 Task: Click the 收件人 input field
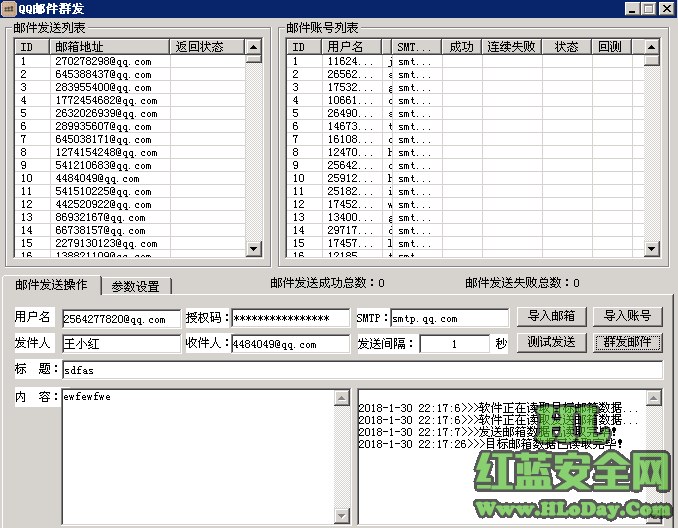(291, 344)
